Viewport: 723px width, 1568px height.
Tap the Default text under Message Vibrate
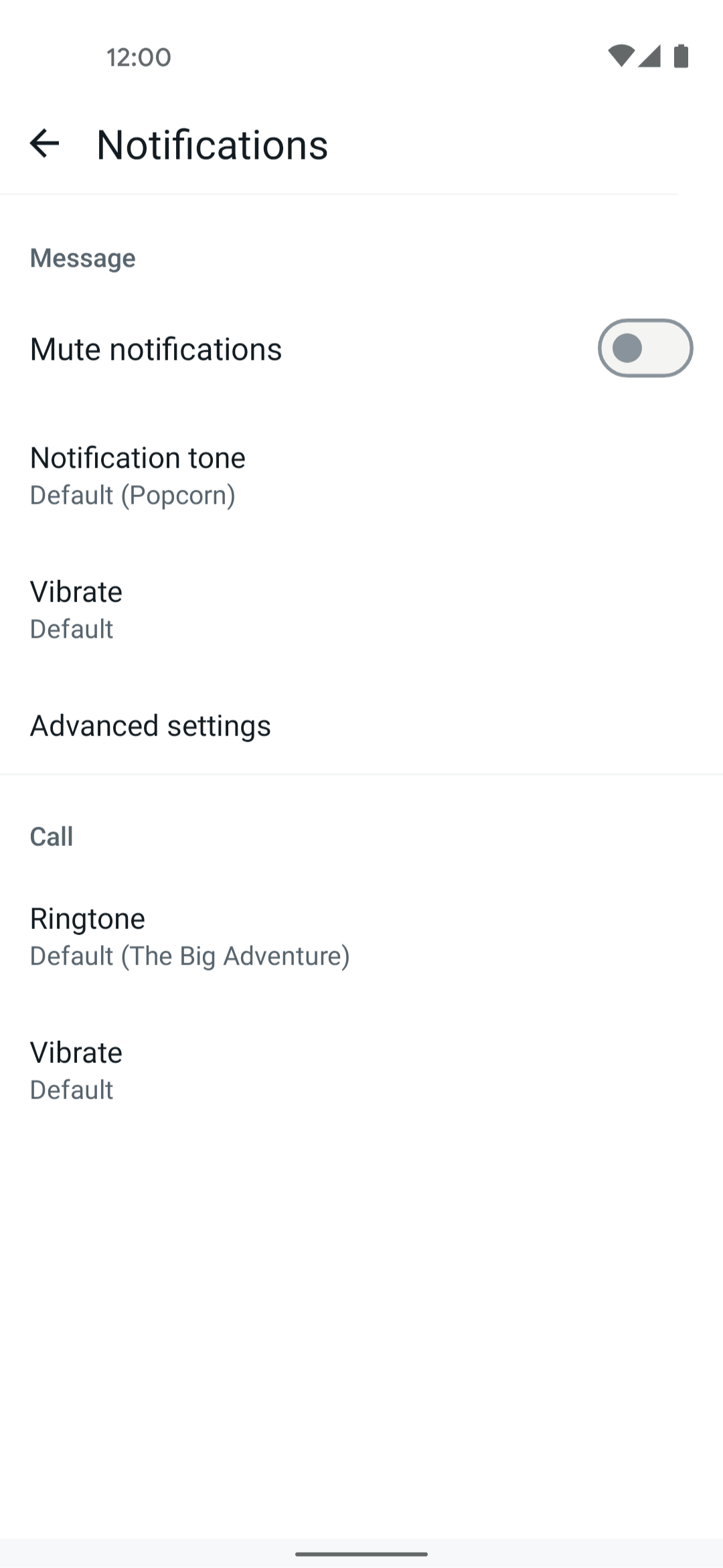point(72,630)
